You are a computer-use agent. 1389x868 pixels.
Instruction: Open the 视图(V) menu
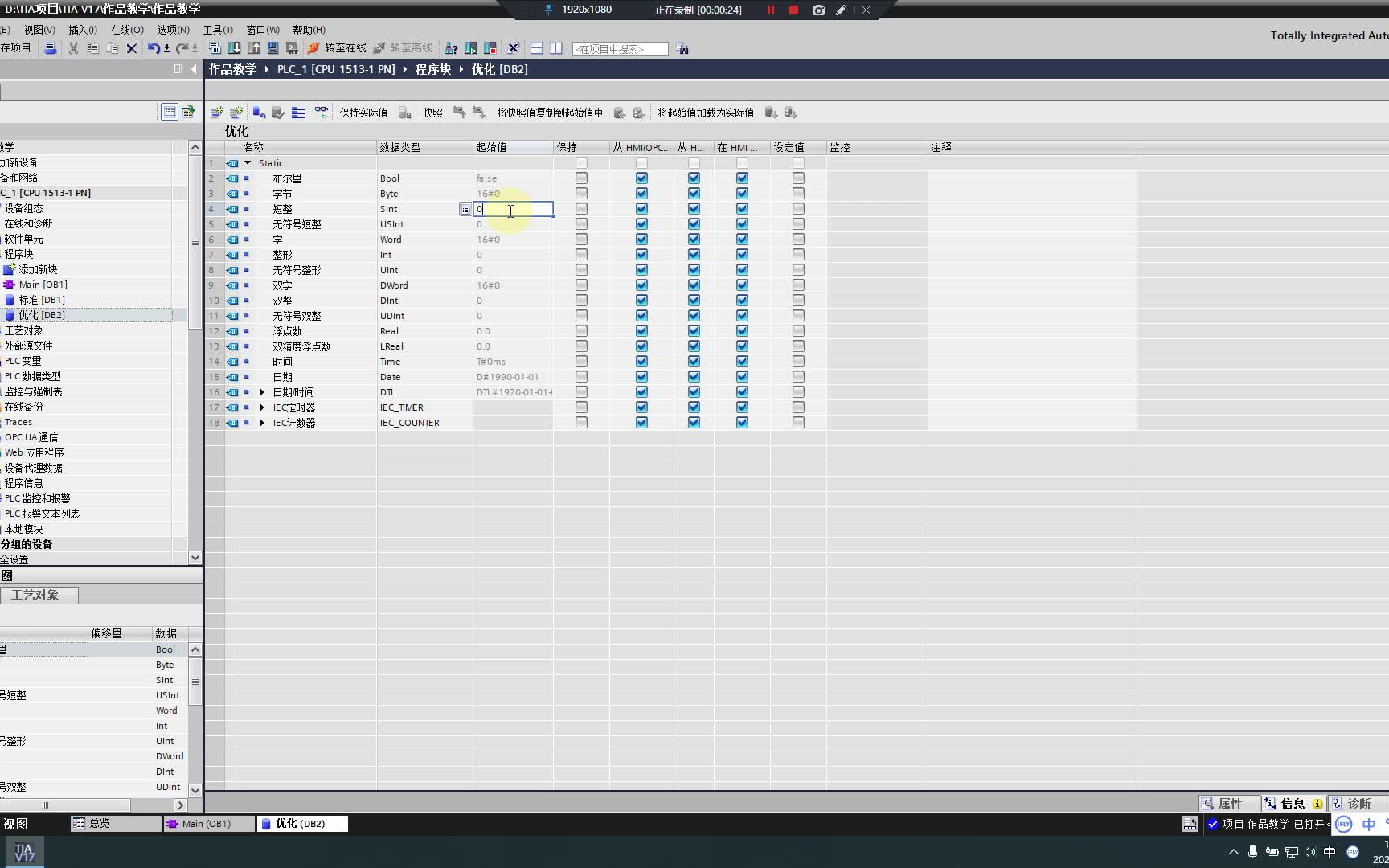(39, 30)
